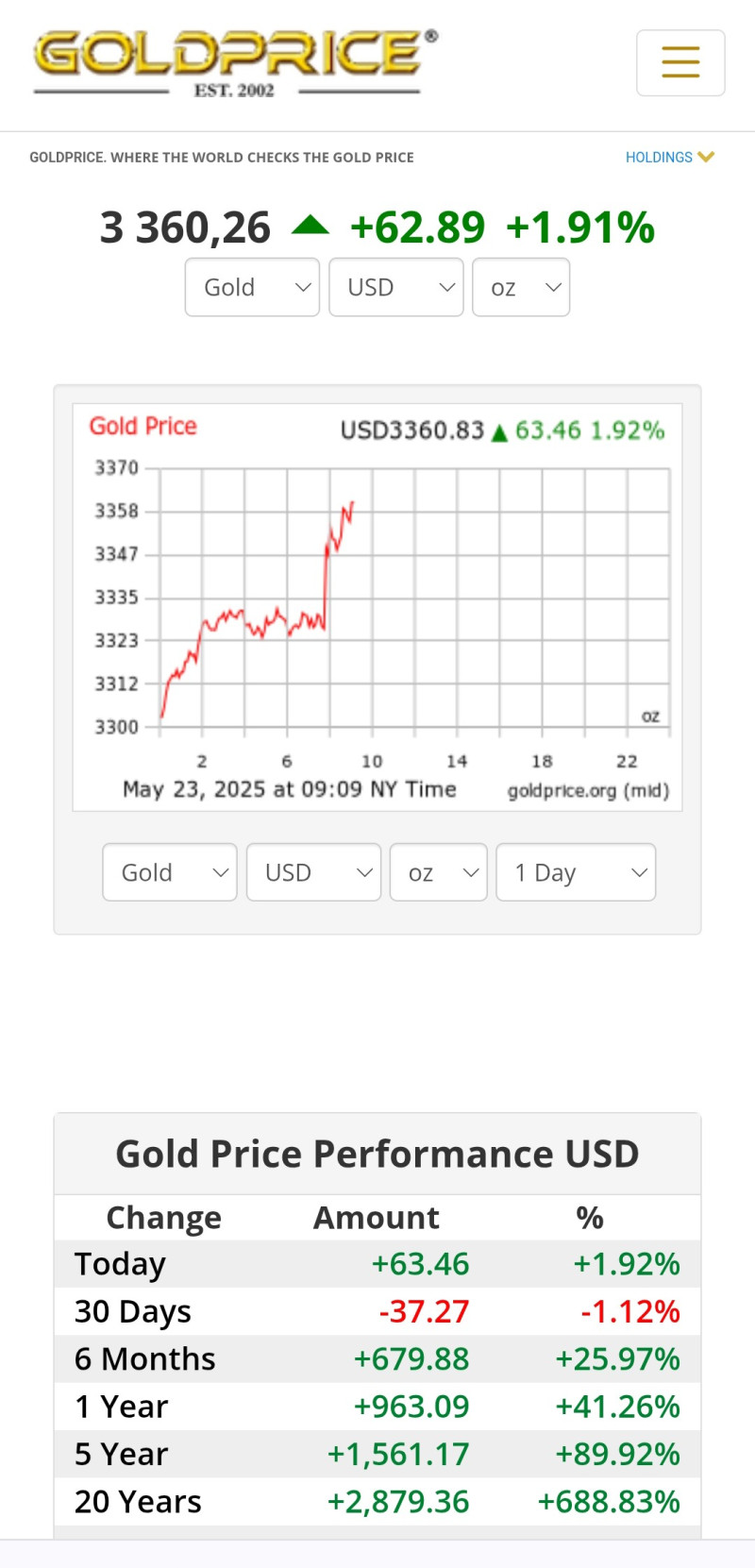Click the Gold Price chart title
The width and height of the screenshot is (755, 1568).
(143, 427)
